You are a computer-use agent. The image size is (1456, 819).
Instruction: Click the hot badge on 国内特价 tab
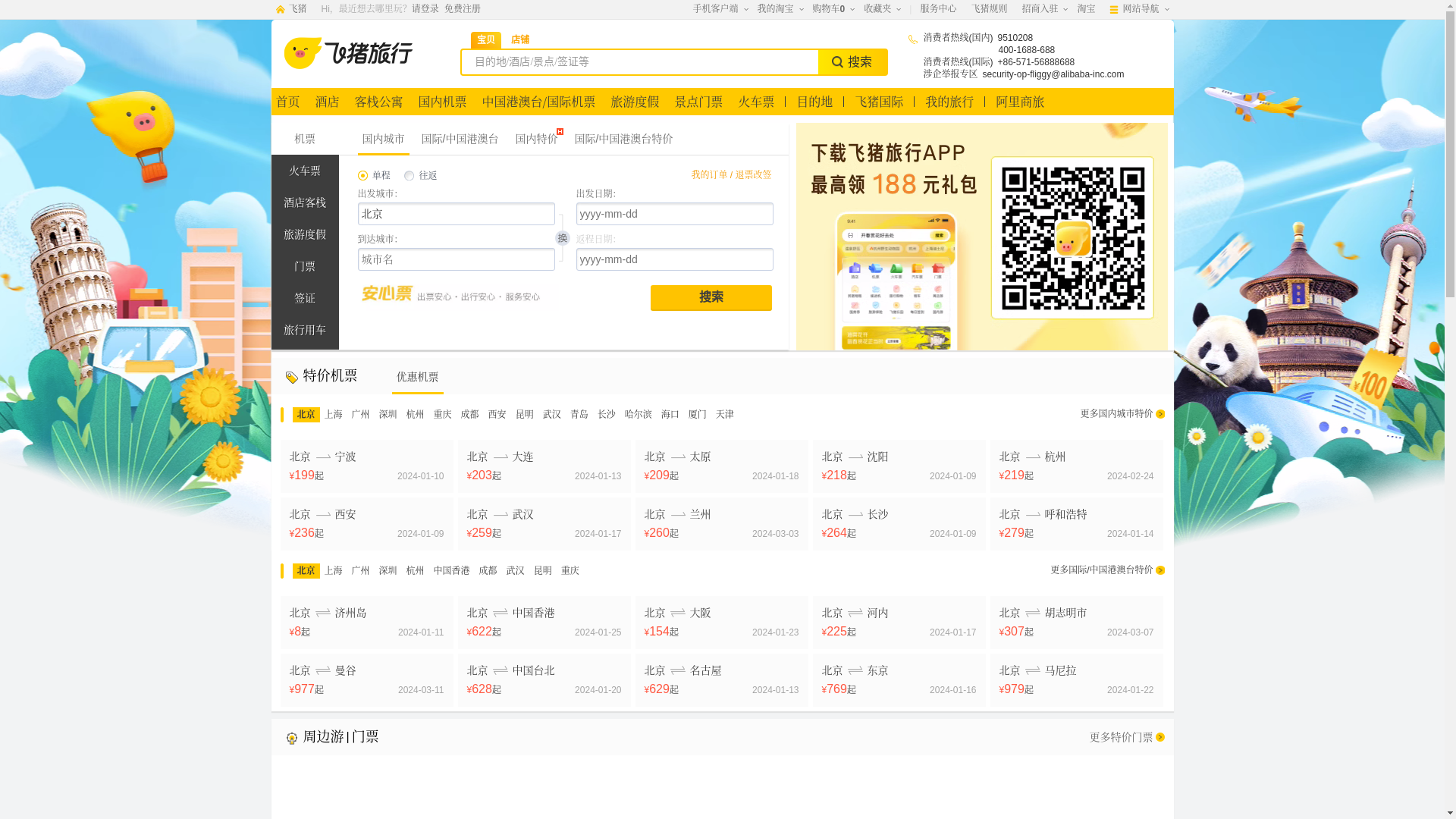[560, 132]
